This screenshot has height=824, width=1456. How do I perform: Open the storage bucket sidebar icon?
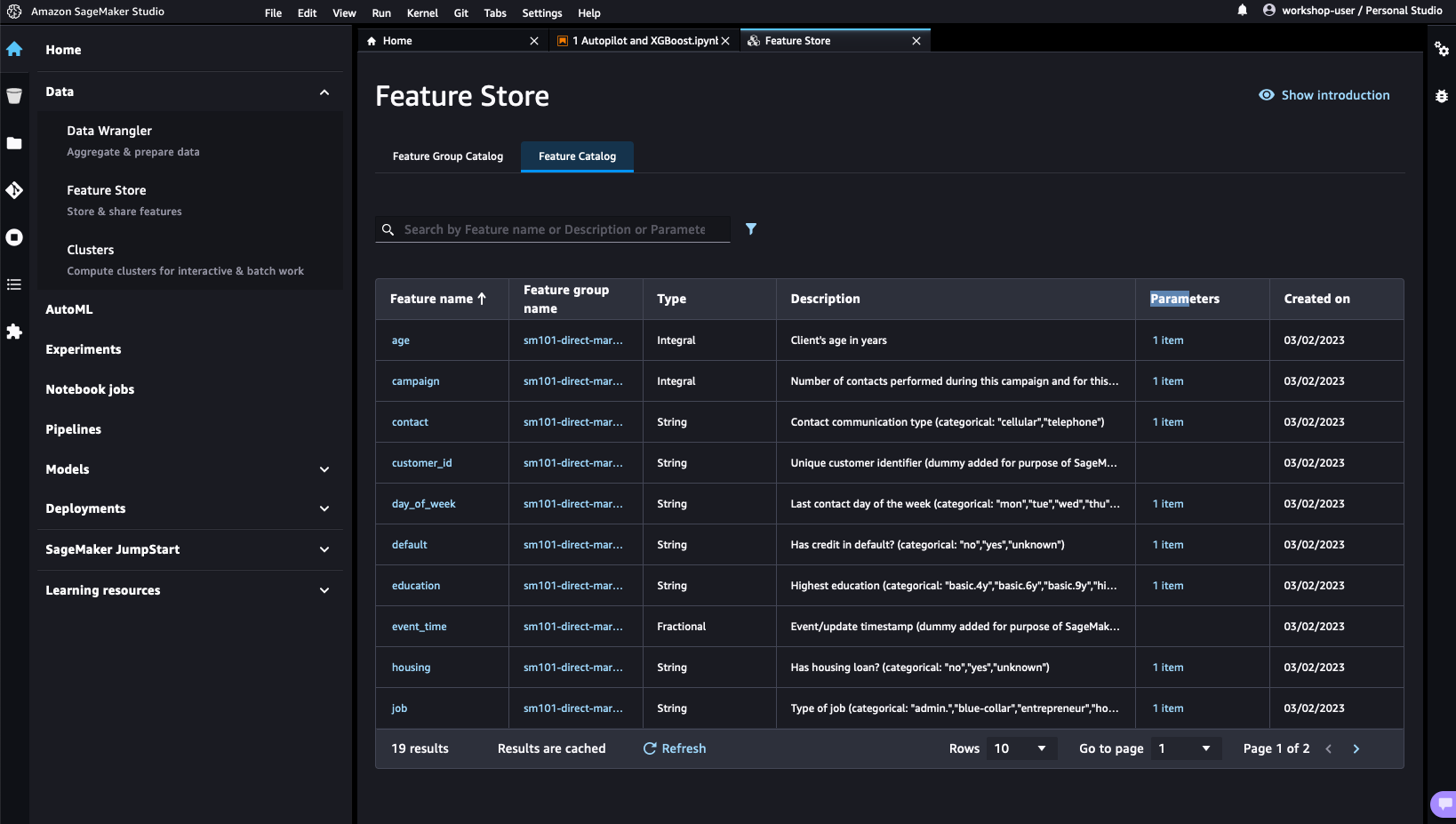(x=14, y=96)
